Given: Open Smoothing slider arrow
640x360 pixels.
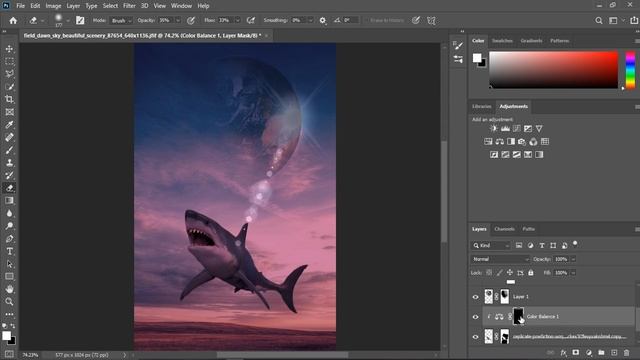Looking at the screenshot, I should tap(311, 20).
